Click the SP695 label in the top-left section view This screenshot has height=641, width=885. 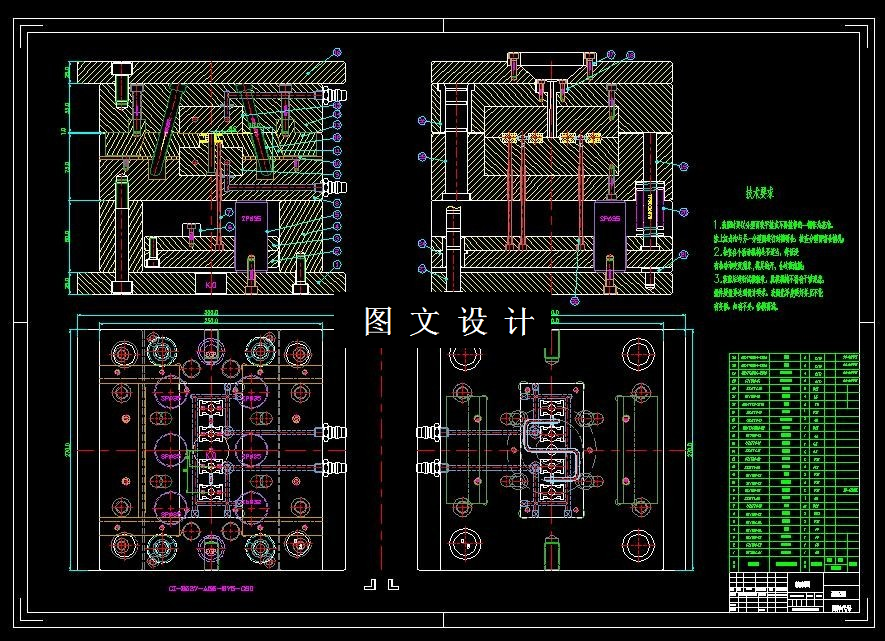point(251,218)
